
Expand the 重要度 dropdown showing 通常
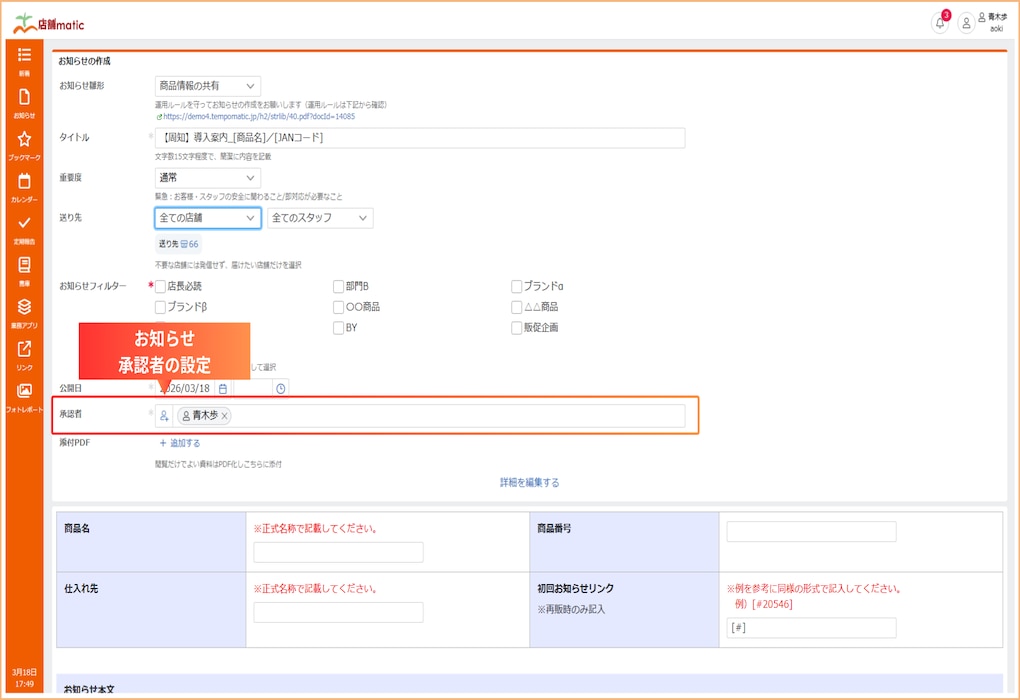click(207, 177)
